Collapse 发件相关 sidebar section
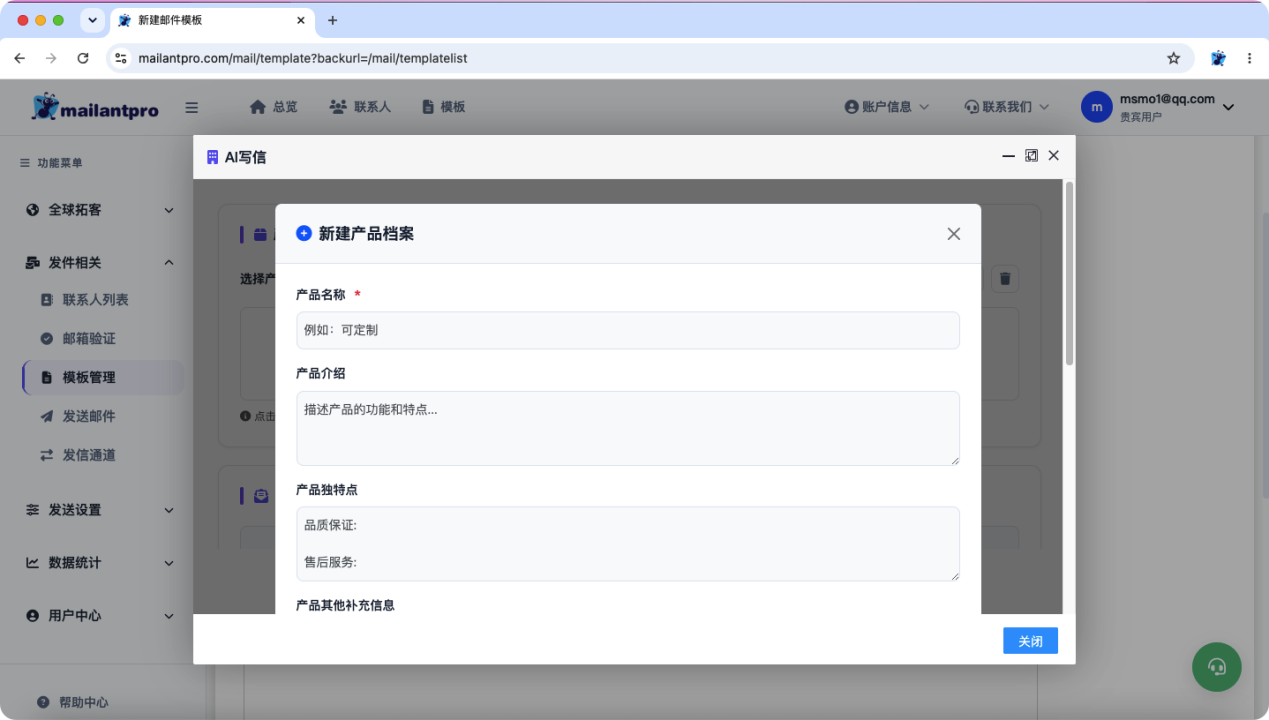 [x=100, y=263]
